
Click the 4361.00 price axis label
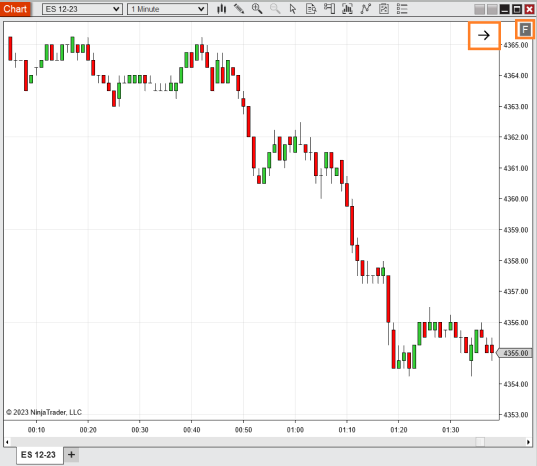tap(516, 168)
